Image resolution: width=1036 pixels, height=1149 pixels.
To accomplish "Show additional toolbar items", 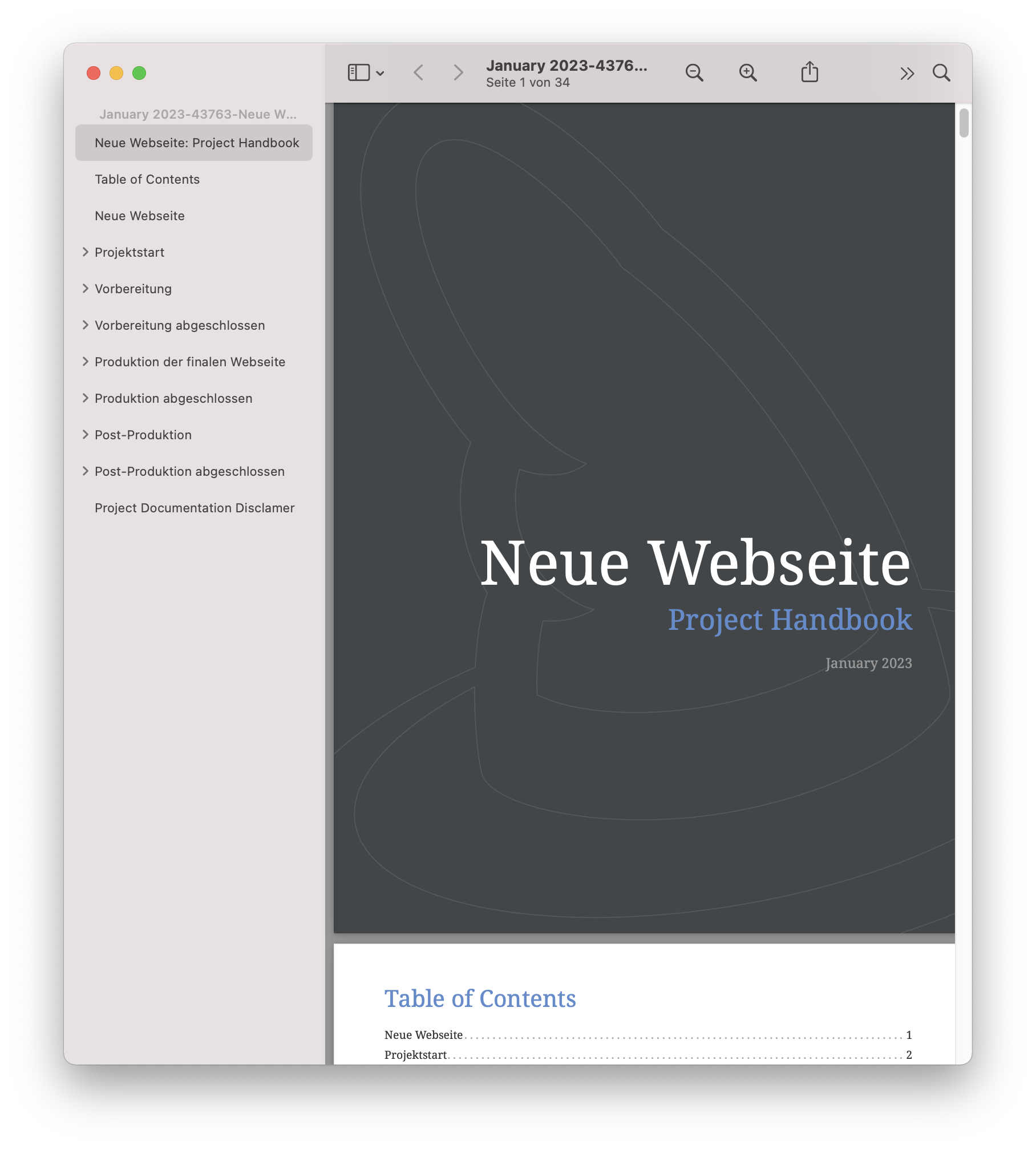I will tap(906, 72).
